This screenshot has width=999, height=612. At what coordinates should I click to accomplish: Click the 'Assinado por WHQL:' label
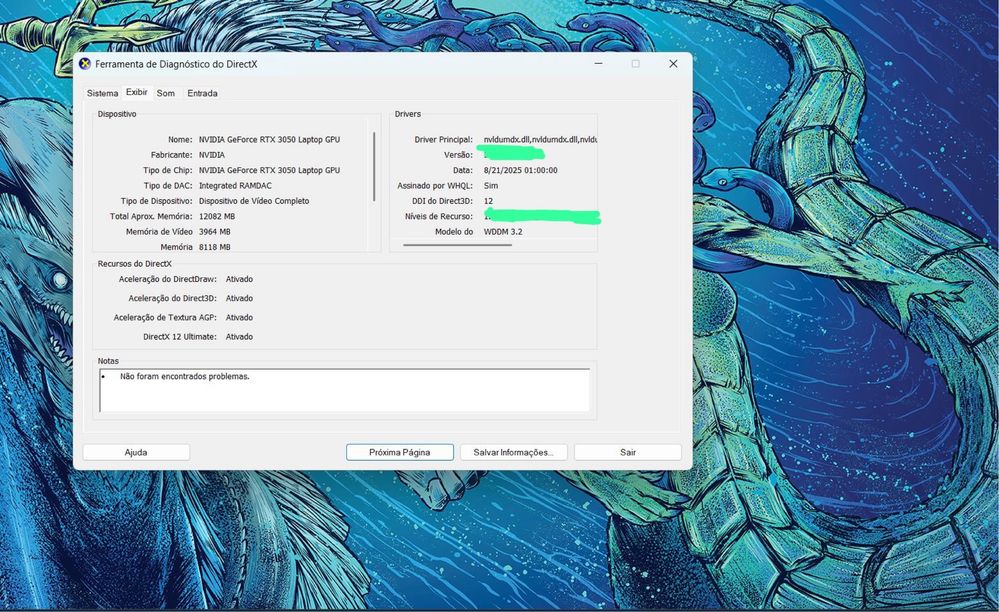pyautogui.click(x=435, y=185)
